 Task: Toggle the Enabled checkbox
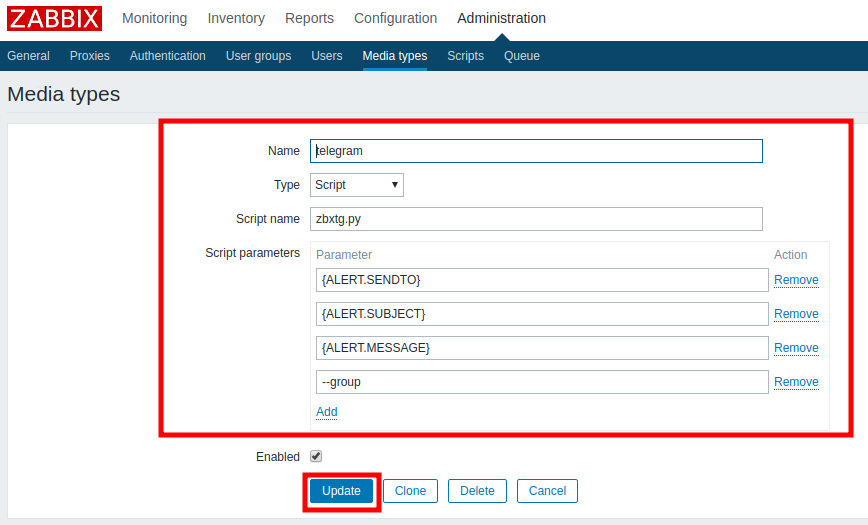(x=316, y=456)
